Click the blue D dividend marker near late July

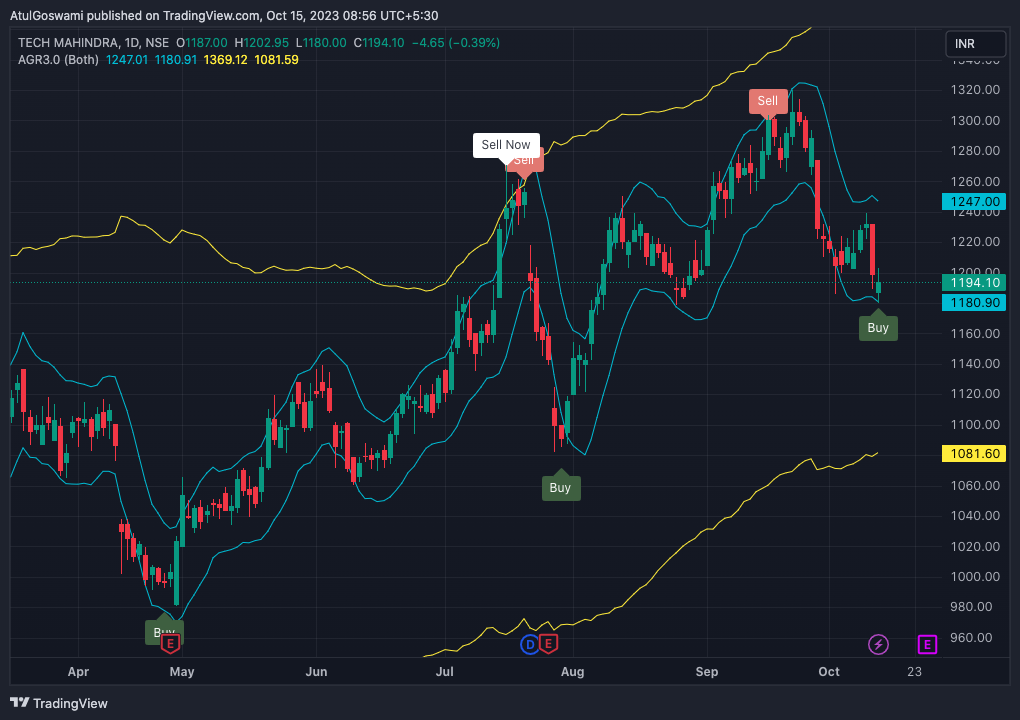point(530,645)
